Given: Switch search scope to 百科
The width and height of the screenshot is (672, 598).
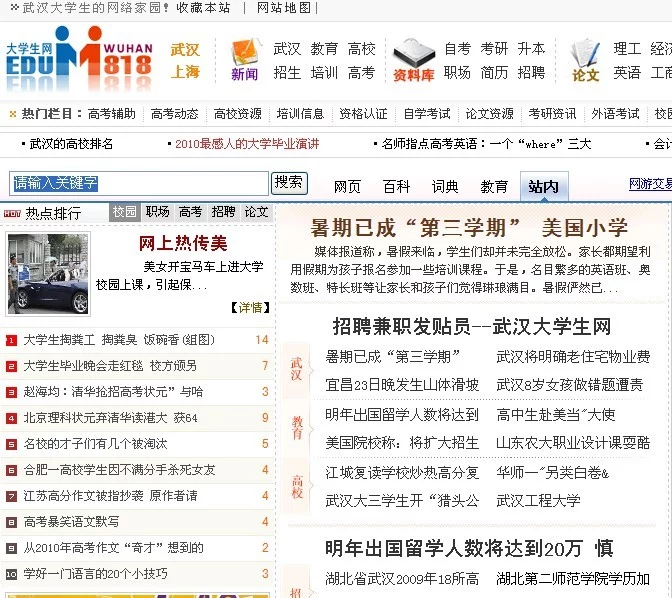Looking at the screenshot, I should (x=396, y=186).
